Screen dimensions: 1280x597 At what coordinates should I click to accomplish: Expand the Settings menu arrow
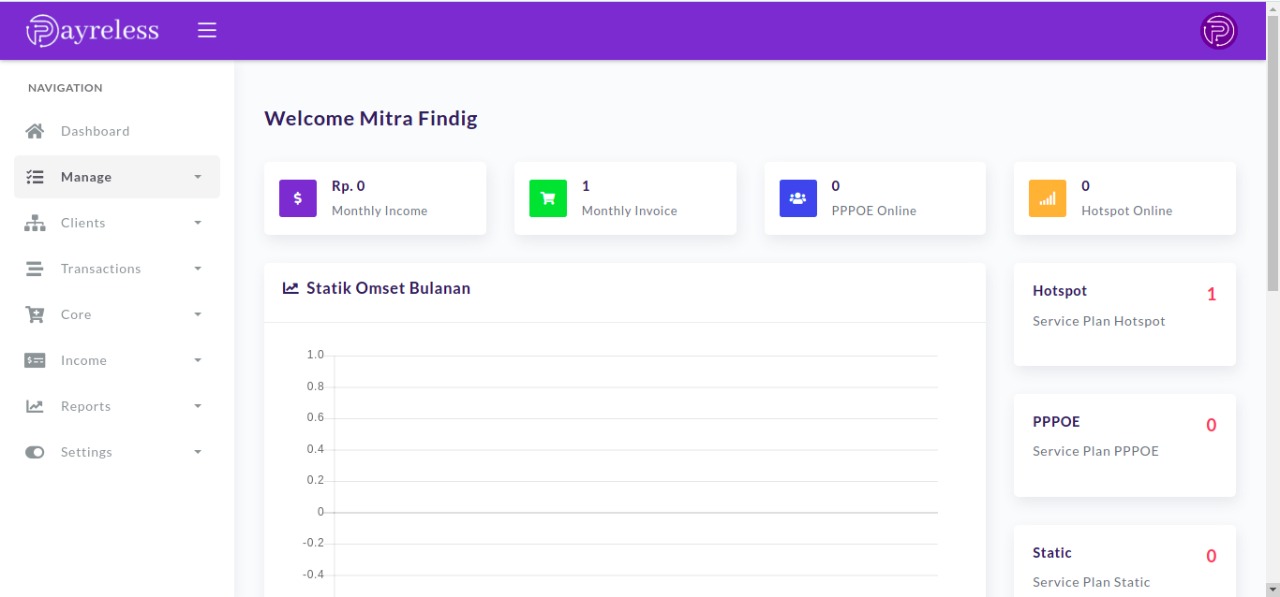(x=198, y=452)
